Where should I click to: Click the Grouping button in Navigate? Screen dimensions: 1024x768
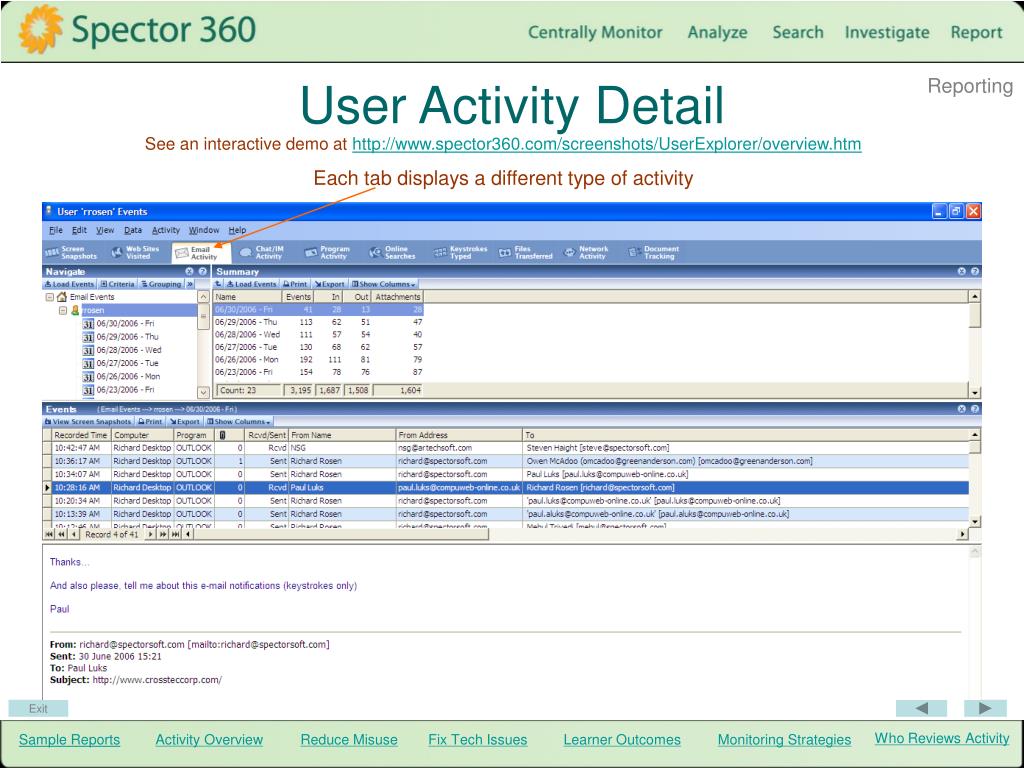coord(161,284)
